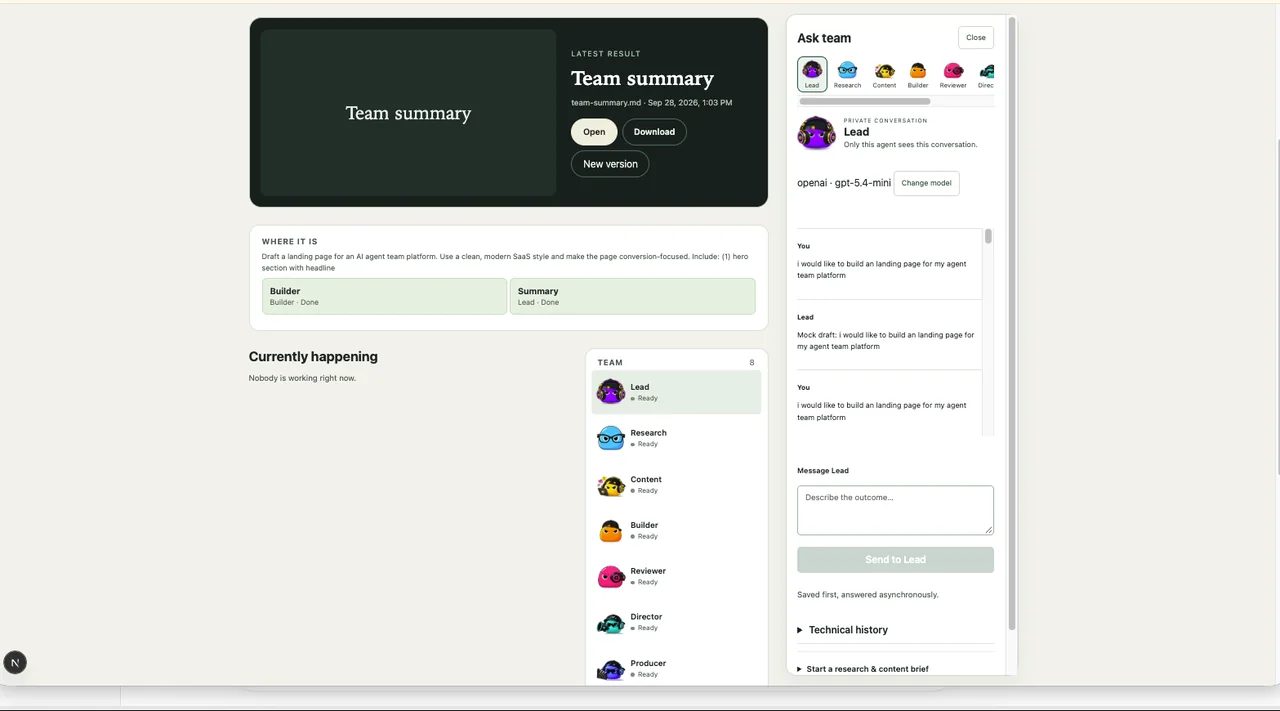Screen dimensions: 1280x711
Task: Close the Ask team panel
Action: point(976,38)
